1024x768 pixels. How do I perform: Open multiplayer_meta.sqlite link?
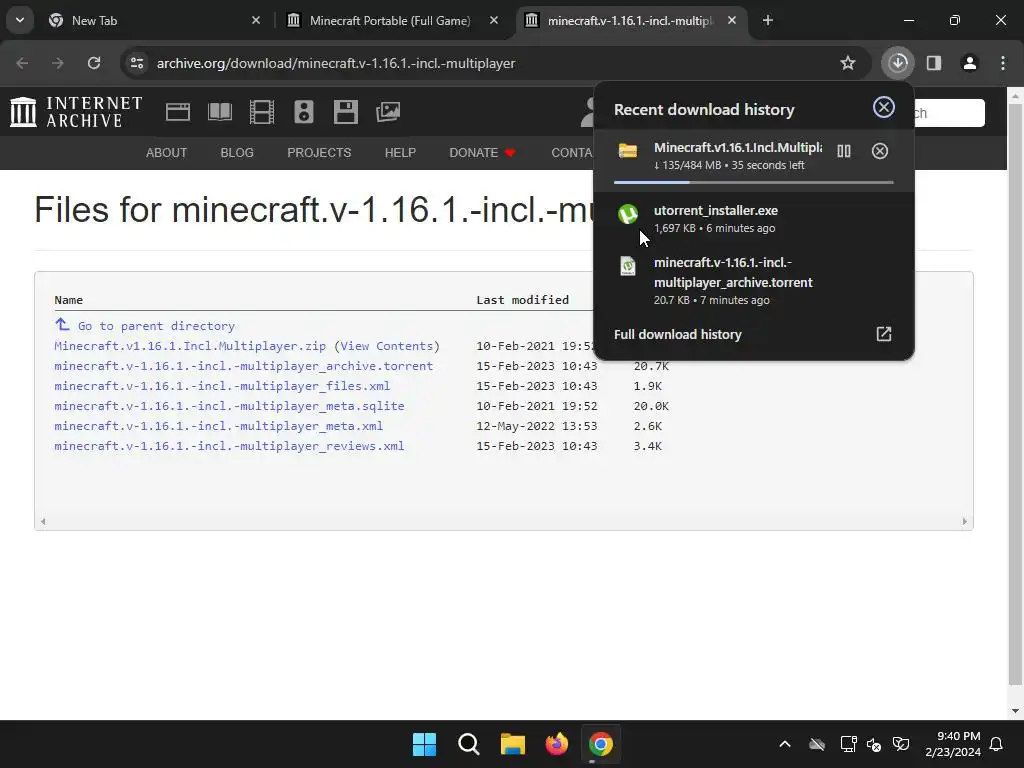pos(229,406)
